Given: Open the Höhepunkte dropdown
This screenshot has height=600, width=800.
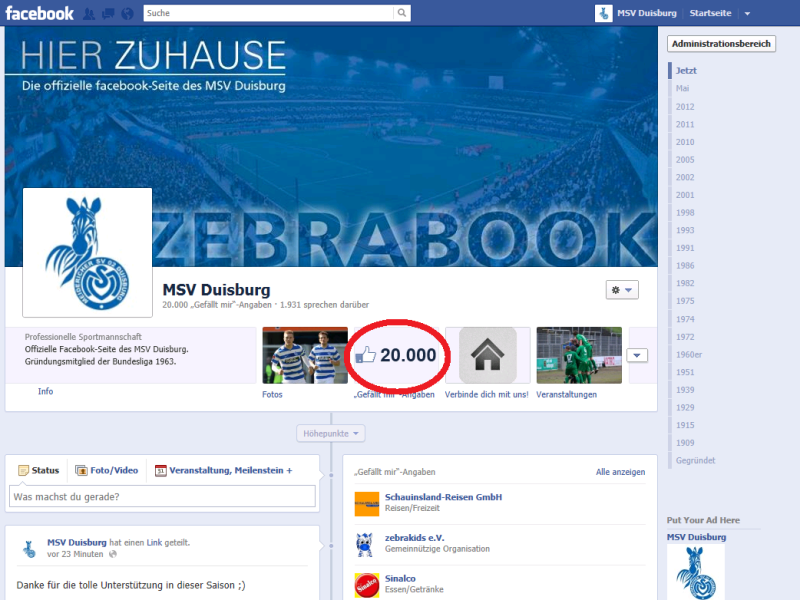Looking at the screenshot, I should click(x=331, y=434).
